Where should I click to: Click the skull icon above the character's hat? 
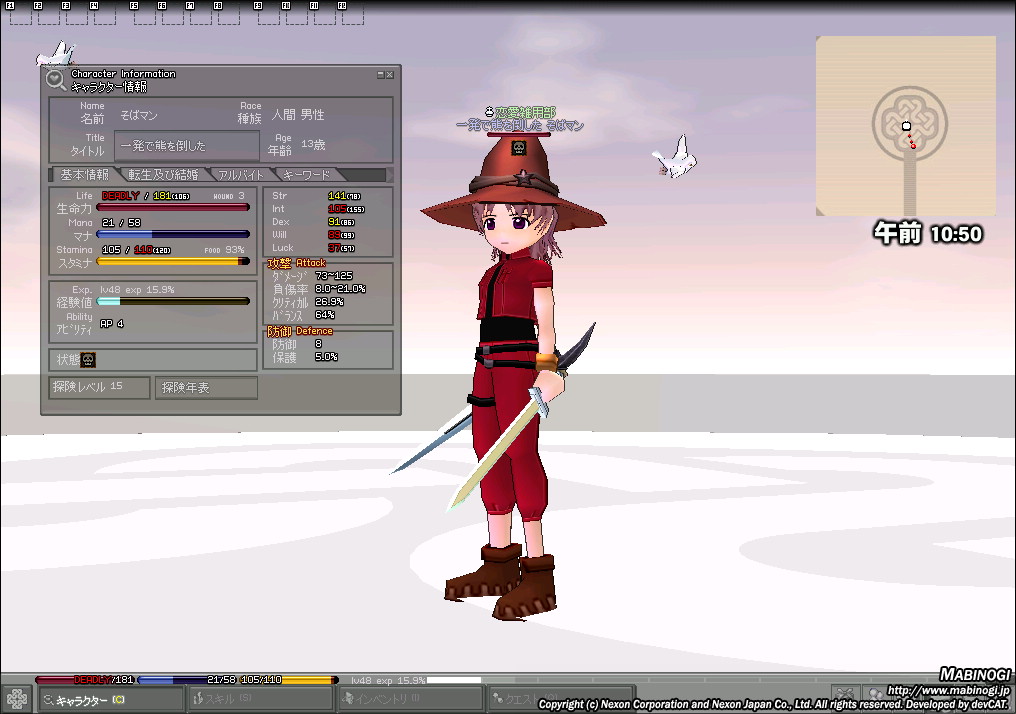[x=518, y=148]
